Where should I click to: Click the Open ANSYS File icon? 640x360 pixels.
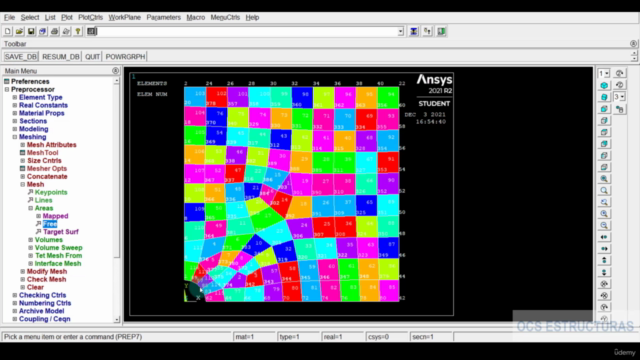[x=19, y=31]
